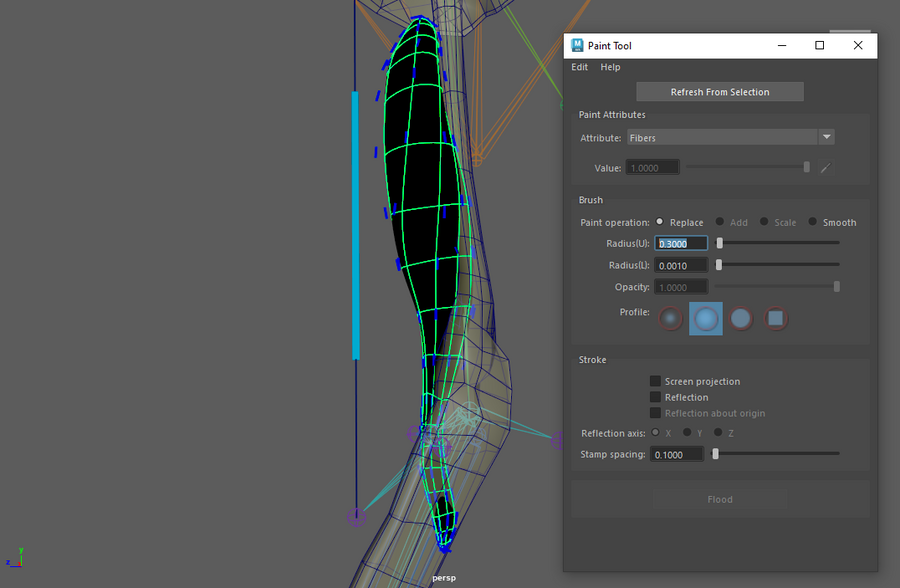Click the Flood button
Viewport: 900px width, 588px height.
[720, 499]
